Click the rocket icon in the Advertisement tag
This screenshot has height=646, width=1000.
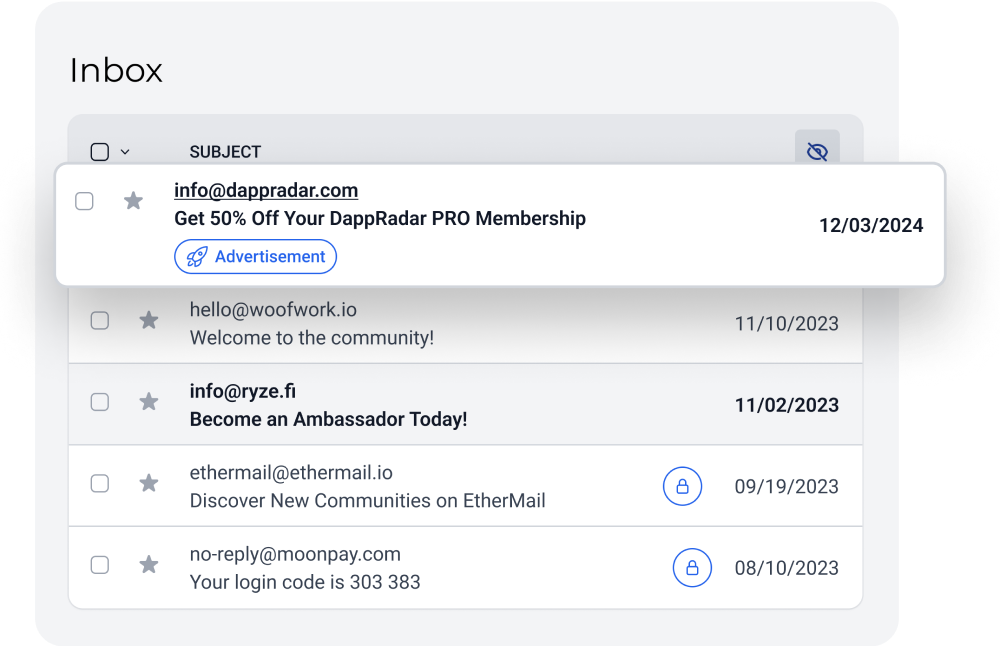(x=196, y=257)
